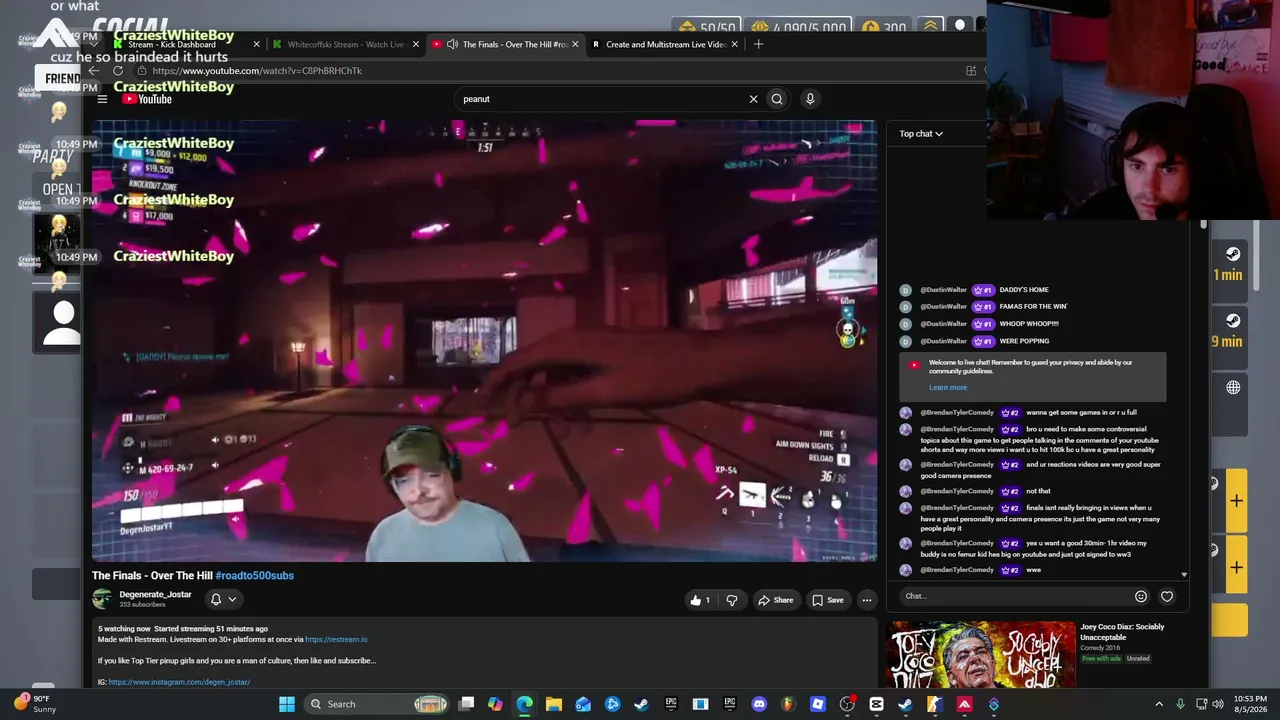
Task: Run the YouTube search magnifier button
Action: [x=777, y=99]
